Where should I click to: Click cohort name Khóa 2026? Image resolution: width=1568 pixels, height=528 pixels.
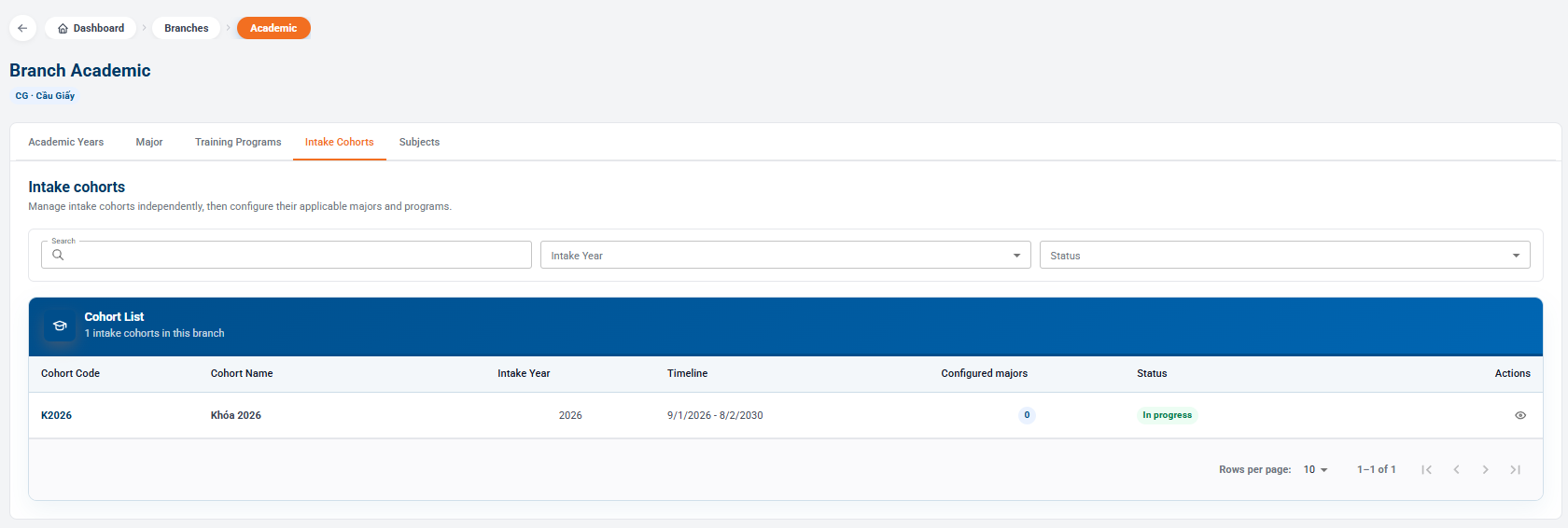click(x=236, y=415)
